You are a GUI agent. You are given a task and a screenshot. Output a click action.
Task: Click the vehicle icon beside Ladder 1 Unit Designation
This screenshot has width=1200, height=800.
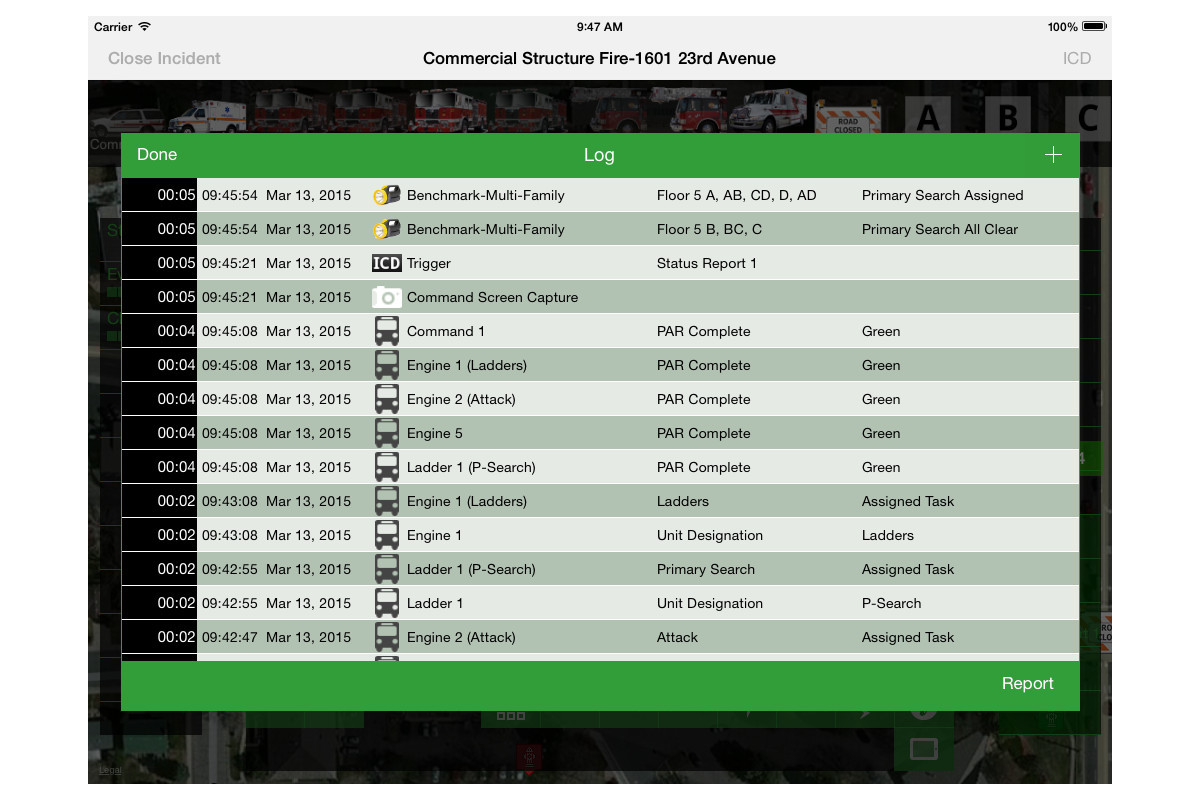click(x=386, y=604)
